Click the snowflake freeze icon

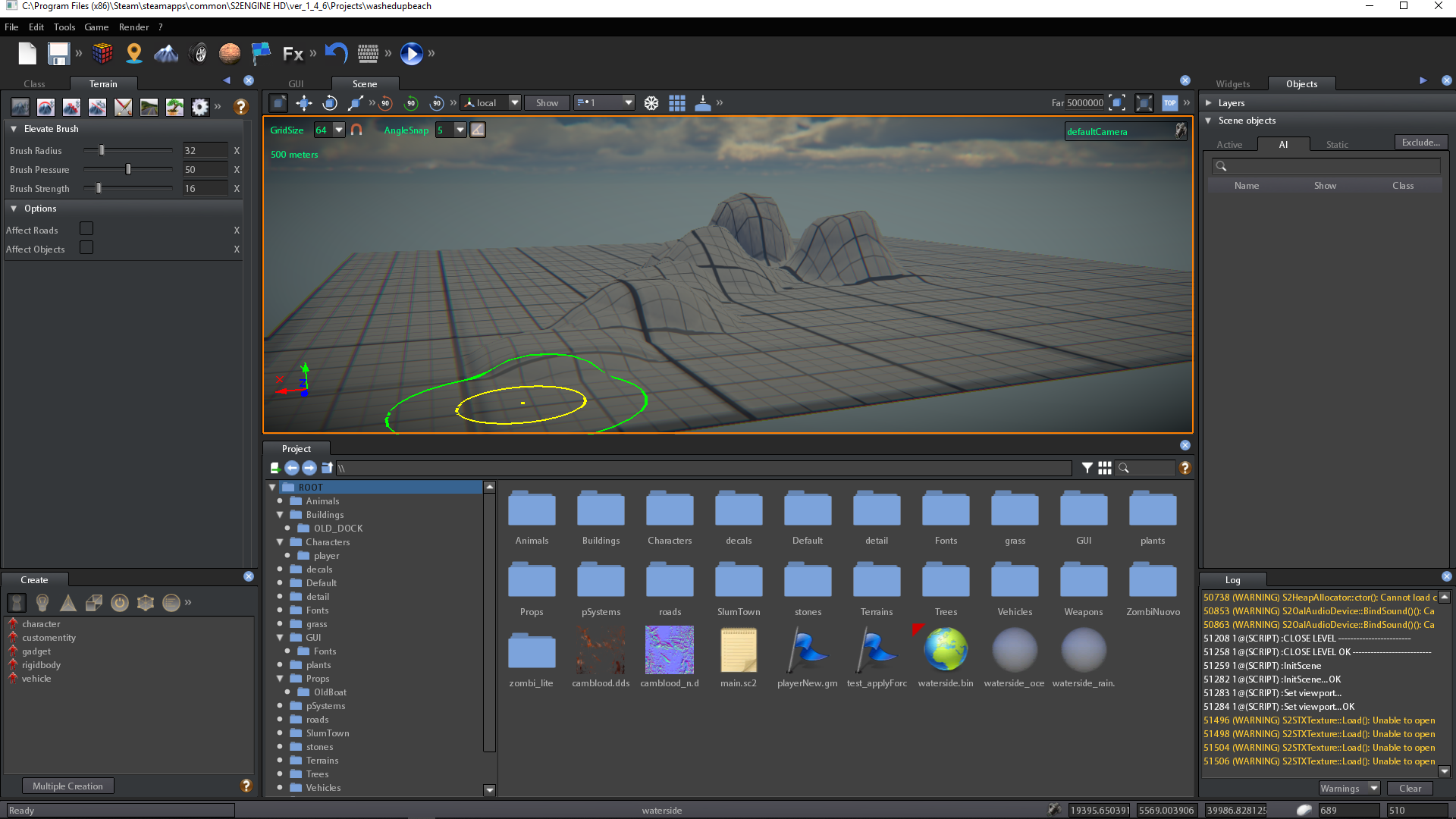pos(651,103)
